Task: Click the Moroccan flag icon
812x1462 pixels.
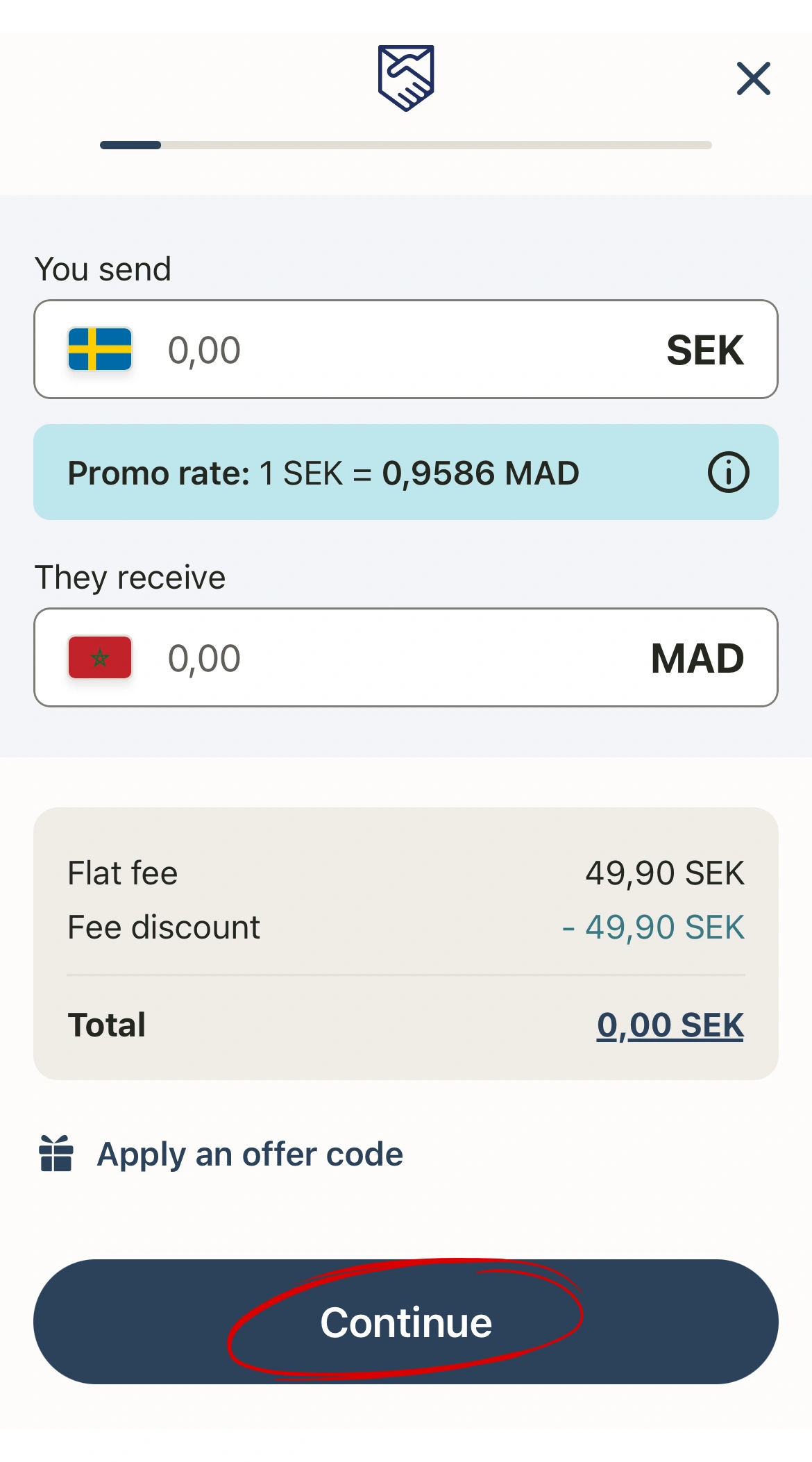Action: pyautogui.click(x=100, y=657)
